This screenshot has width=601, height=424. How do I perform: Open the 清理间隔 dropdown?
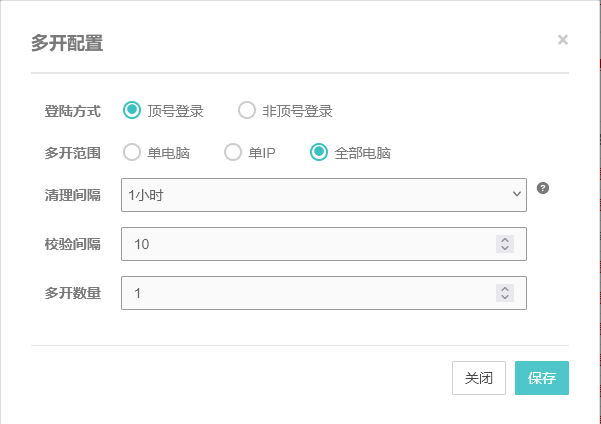tap(323, 195)
